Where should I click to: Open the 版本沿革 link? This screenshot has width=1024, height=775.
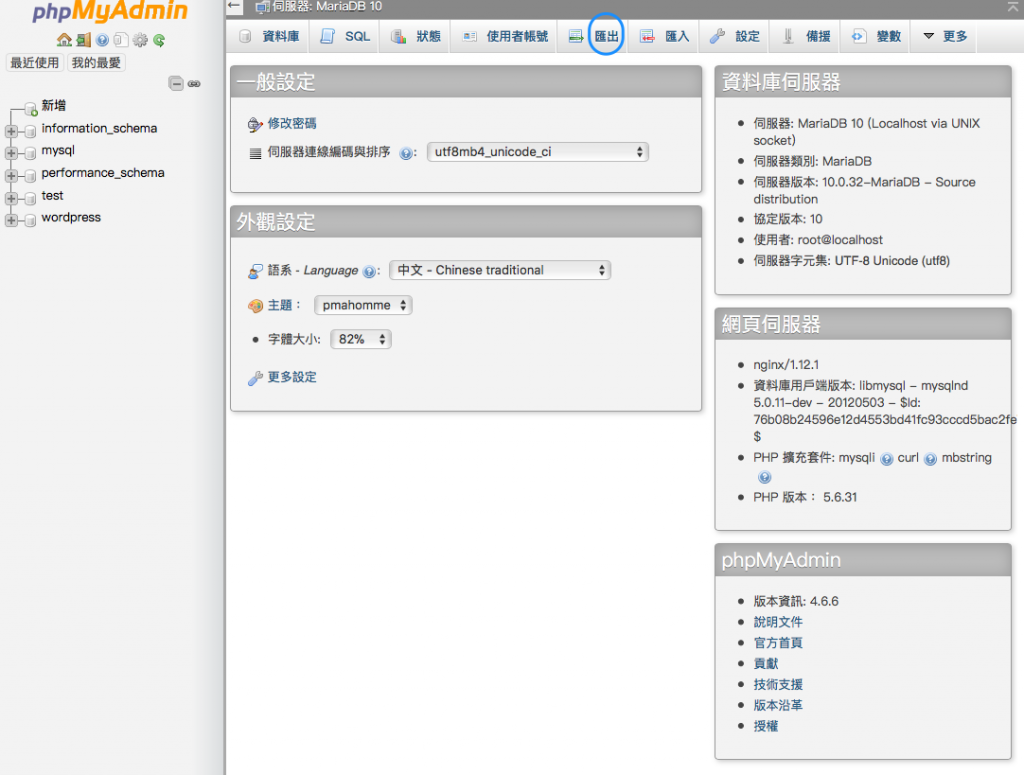click(778, 705)
